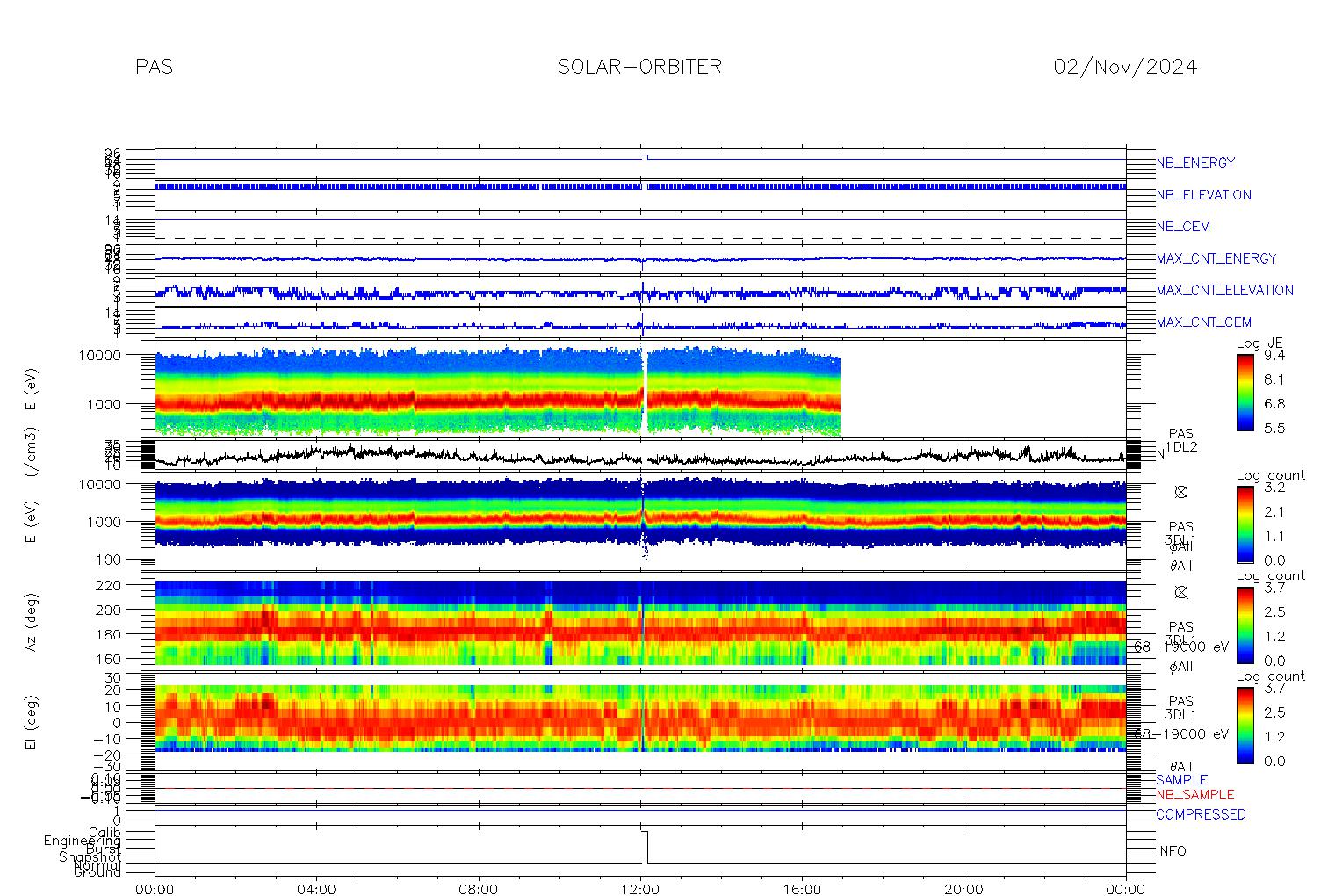Click the 02/Nov/2024 date
This screenshot has width=1328, height=896.
tap(1125, 67)
